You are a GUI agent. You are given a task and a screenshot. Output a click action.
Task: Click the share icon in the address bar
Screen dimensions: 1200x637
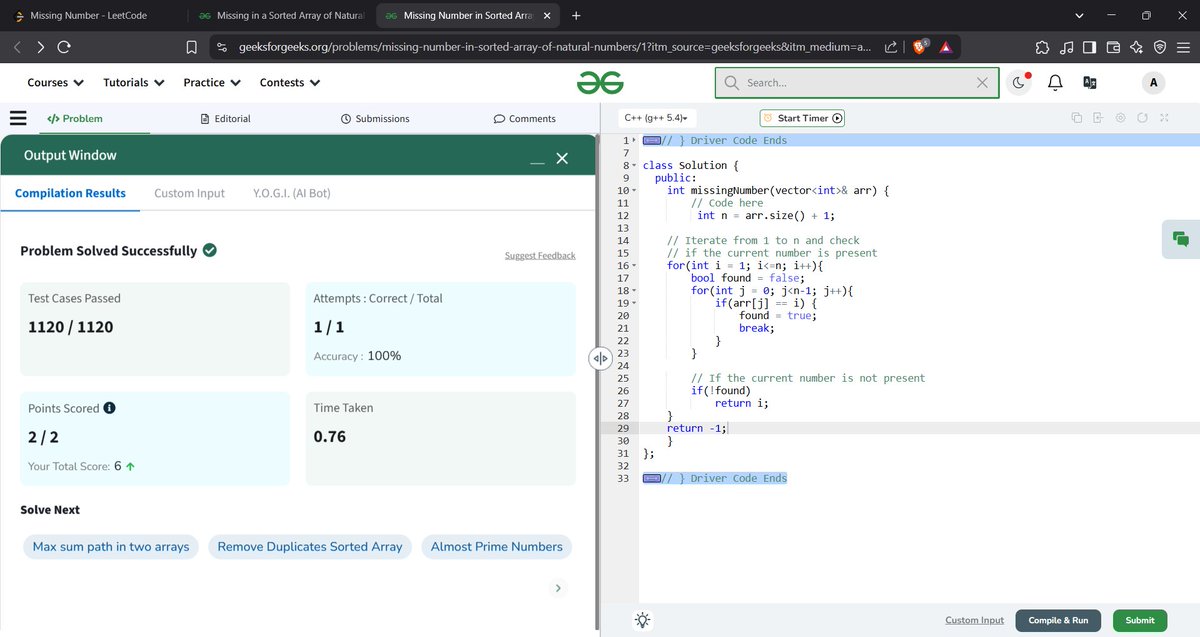(x=891, y=47)
